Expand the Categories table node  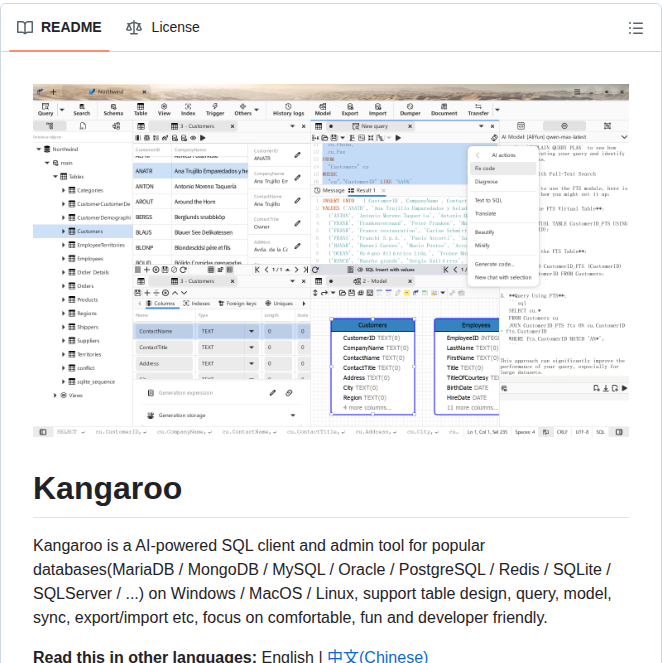(x=63, y=190)
